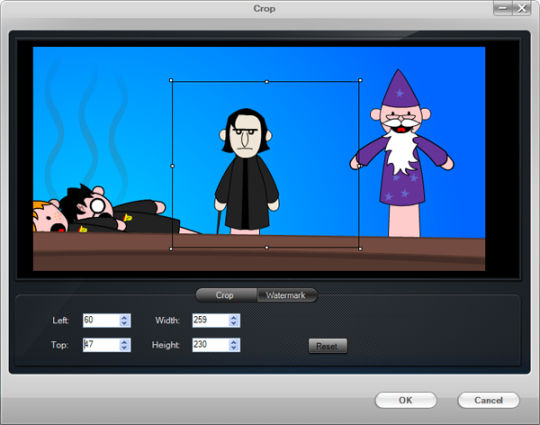Decrease the Top value with down arrow
The width and height of the screenshot is (540, 425).
(x=124, y=348)
